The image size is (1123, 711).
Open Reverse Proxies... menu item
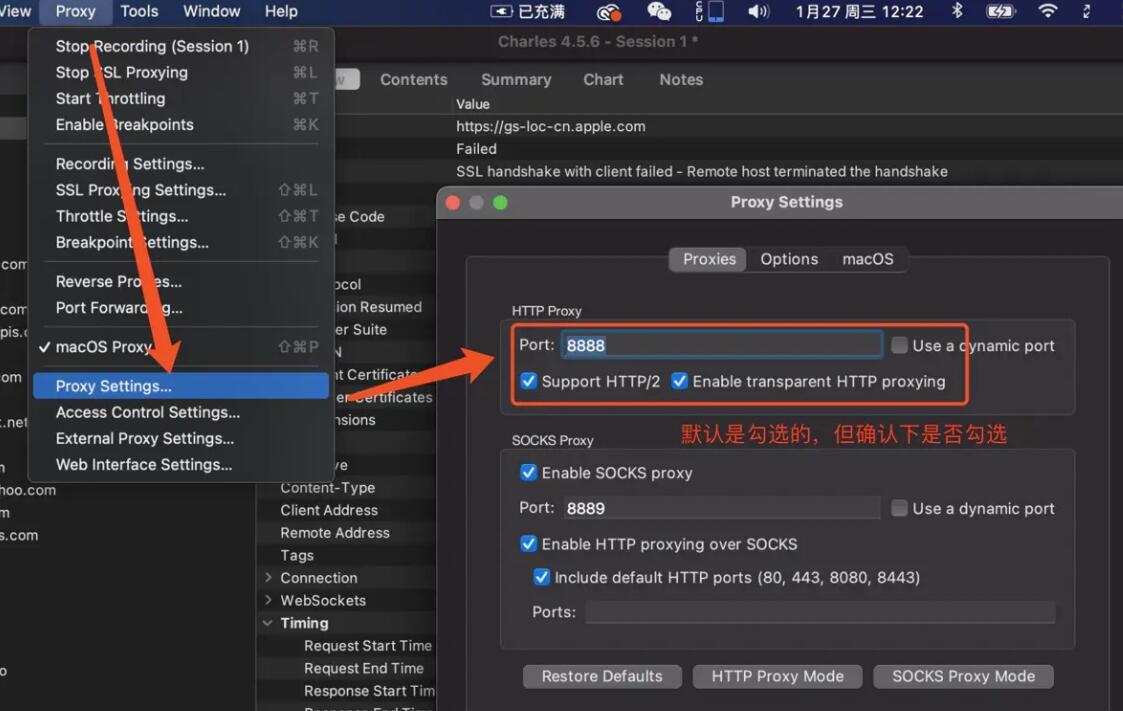(180, 281)
